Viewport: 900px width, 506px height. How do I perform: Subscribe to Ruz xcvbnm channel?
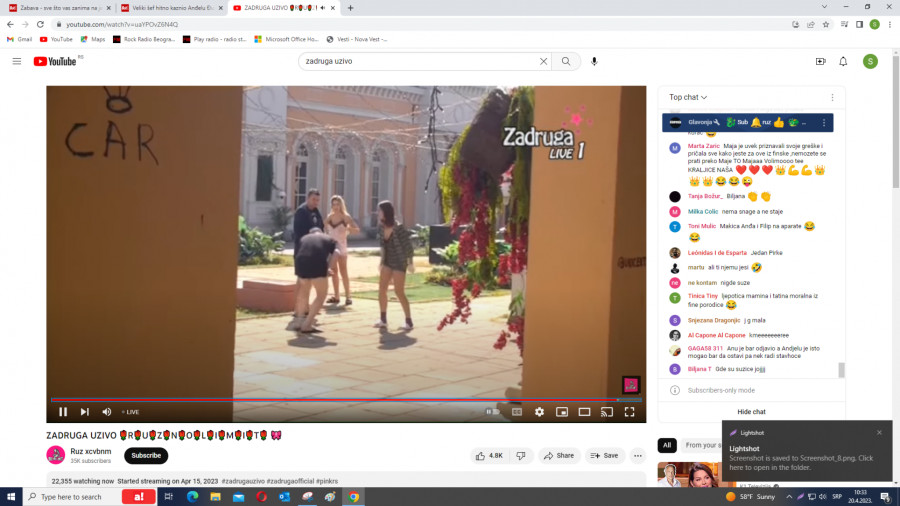click(x=146, y=455)
